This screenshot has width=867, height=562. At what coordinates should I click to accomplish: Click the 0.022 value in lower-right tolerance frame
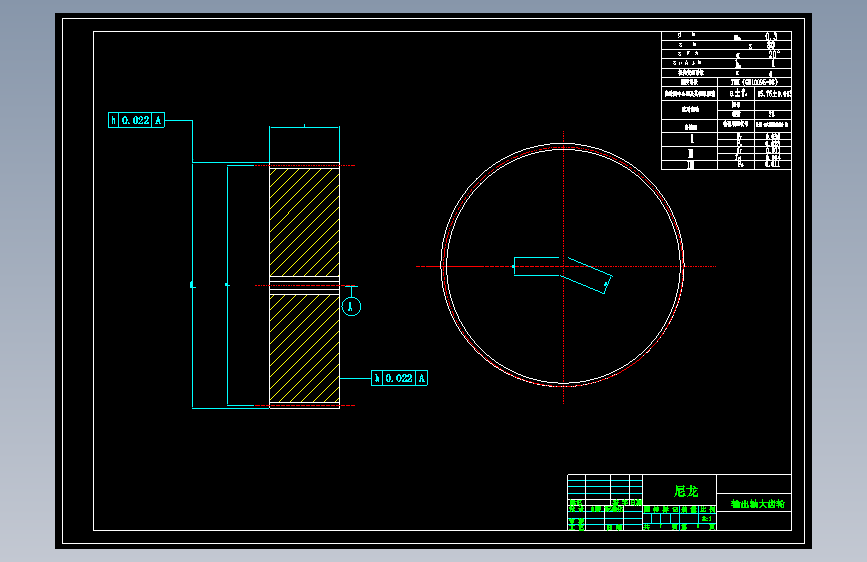pyautogui.click(x=399, y=378)
